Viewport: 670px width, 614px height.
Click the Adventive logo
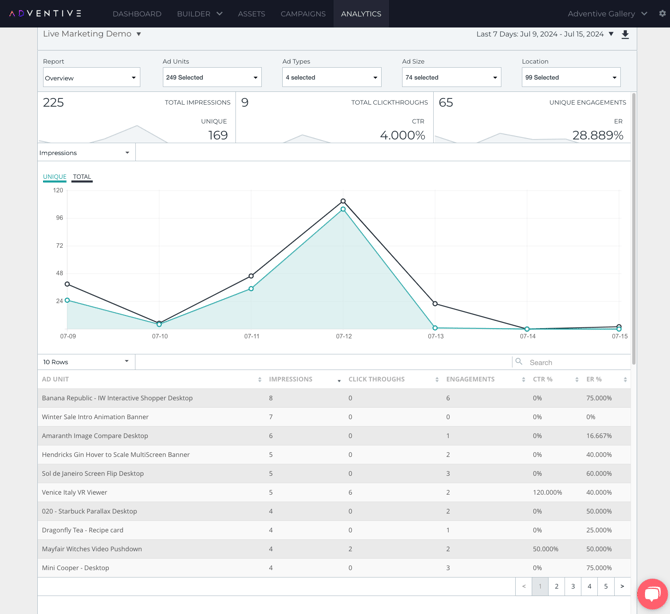46,14
